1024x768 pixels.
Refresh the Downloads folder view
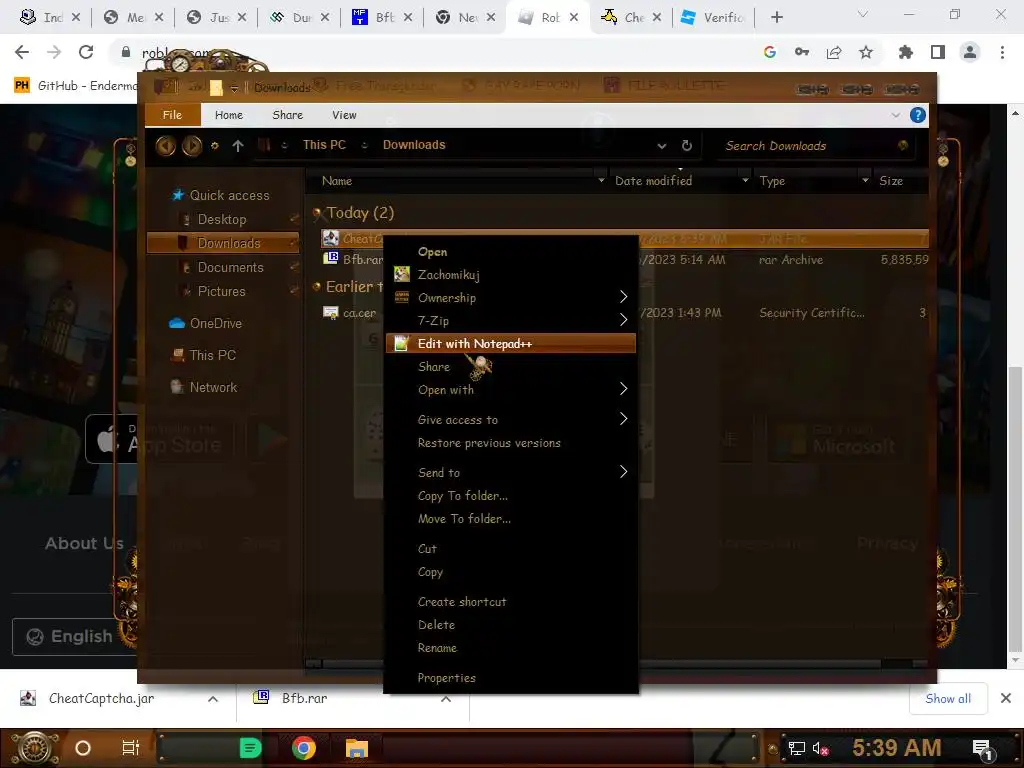[686, 146]
